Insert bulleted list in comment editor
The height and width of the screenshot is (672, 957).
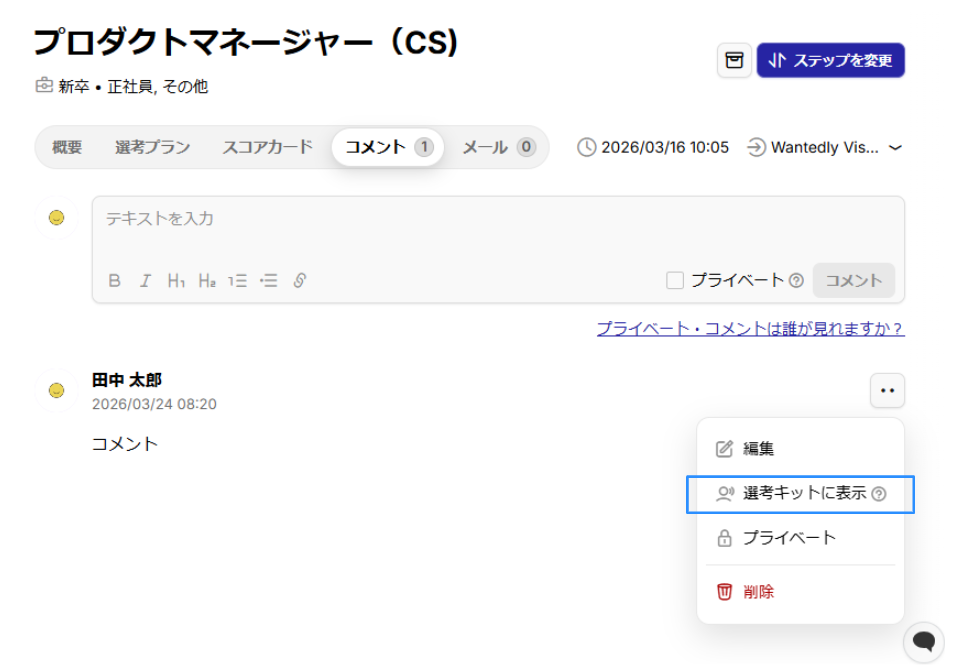pos(268,281)
